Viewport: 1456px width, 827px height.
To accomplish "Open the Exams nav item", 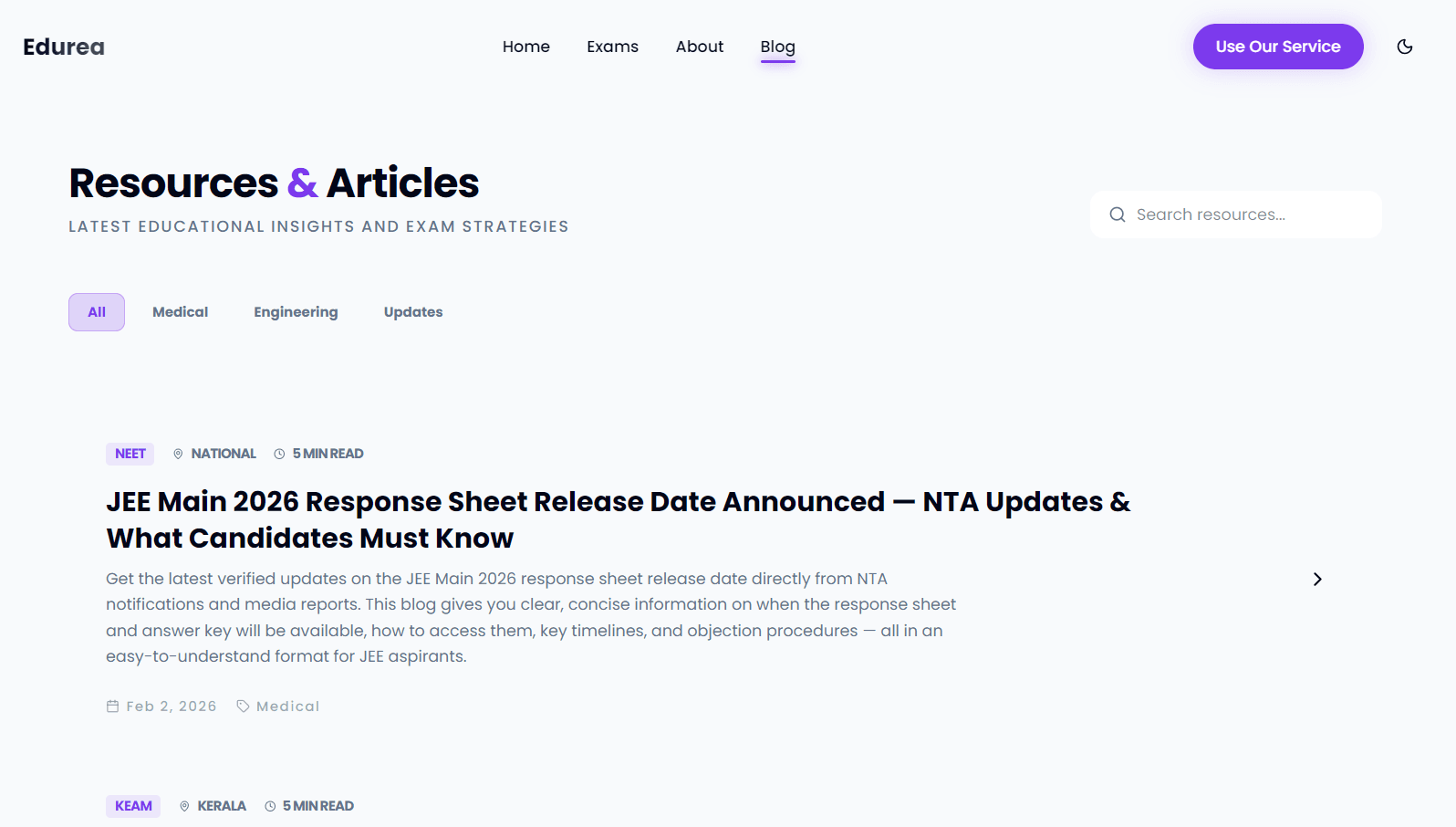I will (x=612, y=47).
